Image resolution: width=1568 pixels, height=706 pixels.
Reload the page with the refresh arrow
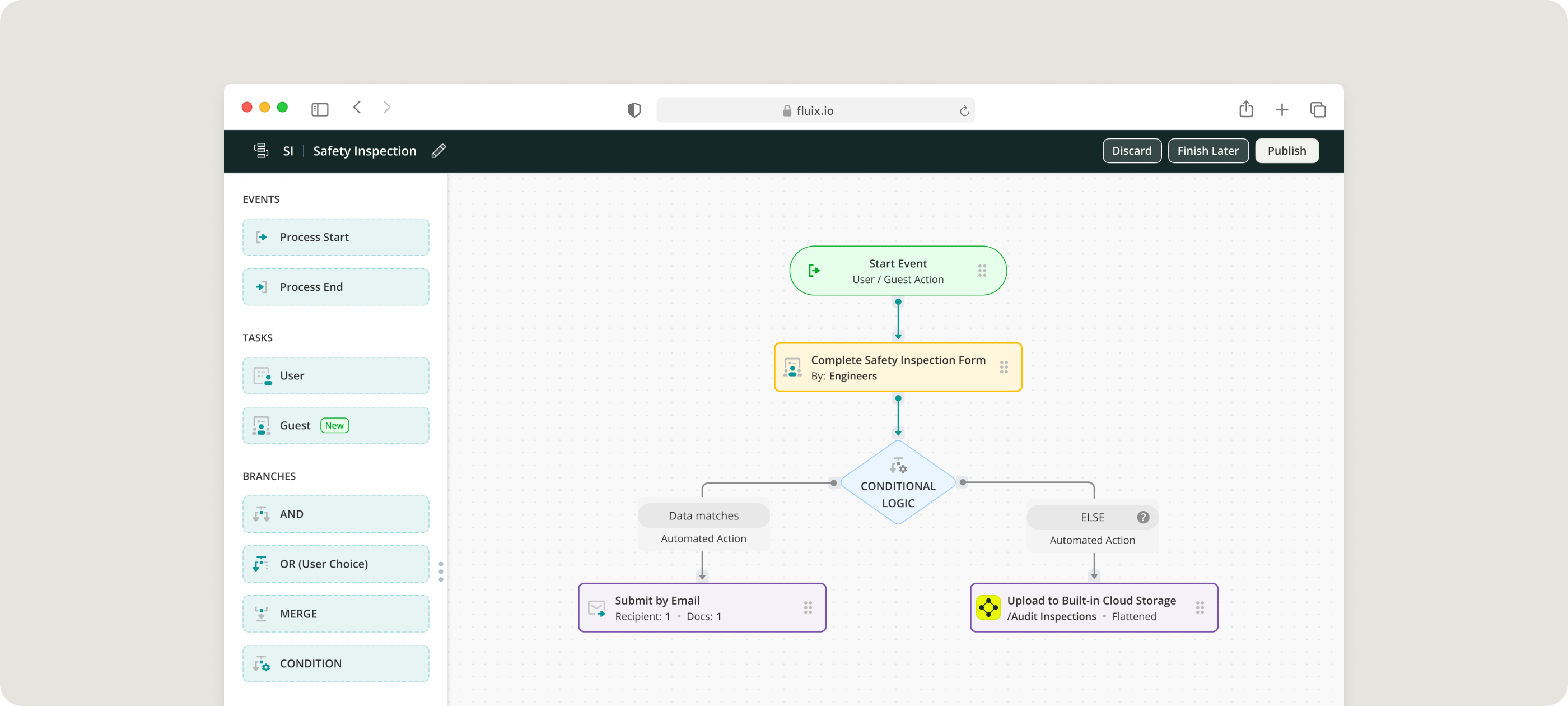click(964, 111)
